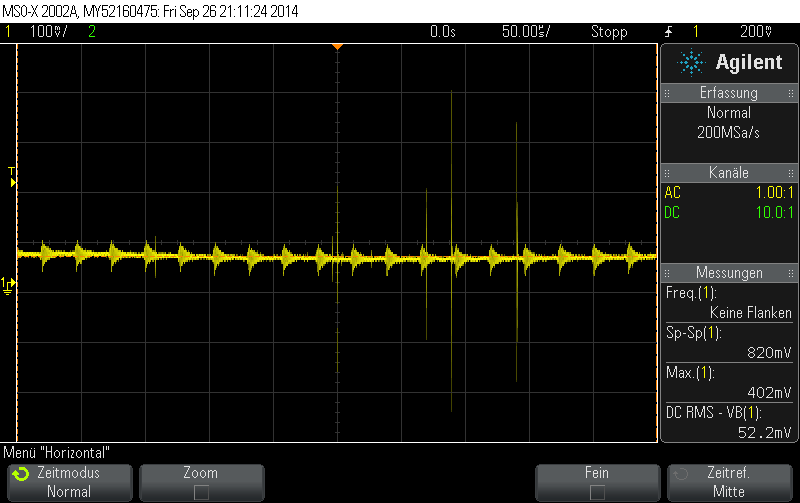Toggle the Zoom checkbox
Viewport: 800px width, 503px height.
pos(202,492)
